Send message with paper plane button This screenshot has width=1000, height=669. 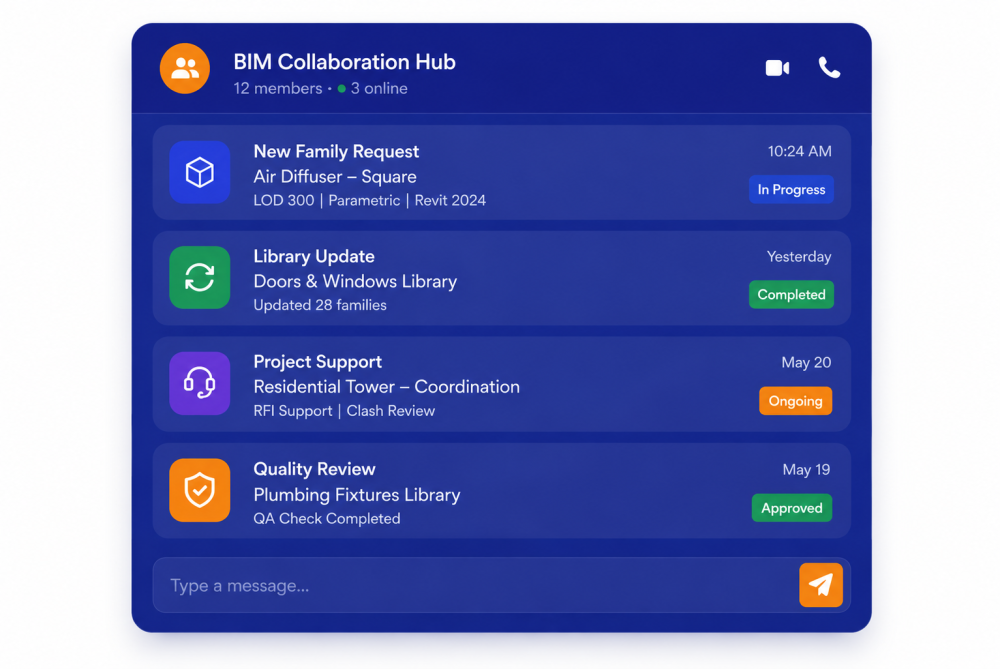tap(821, 585)
